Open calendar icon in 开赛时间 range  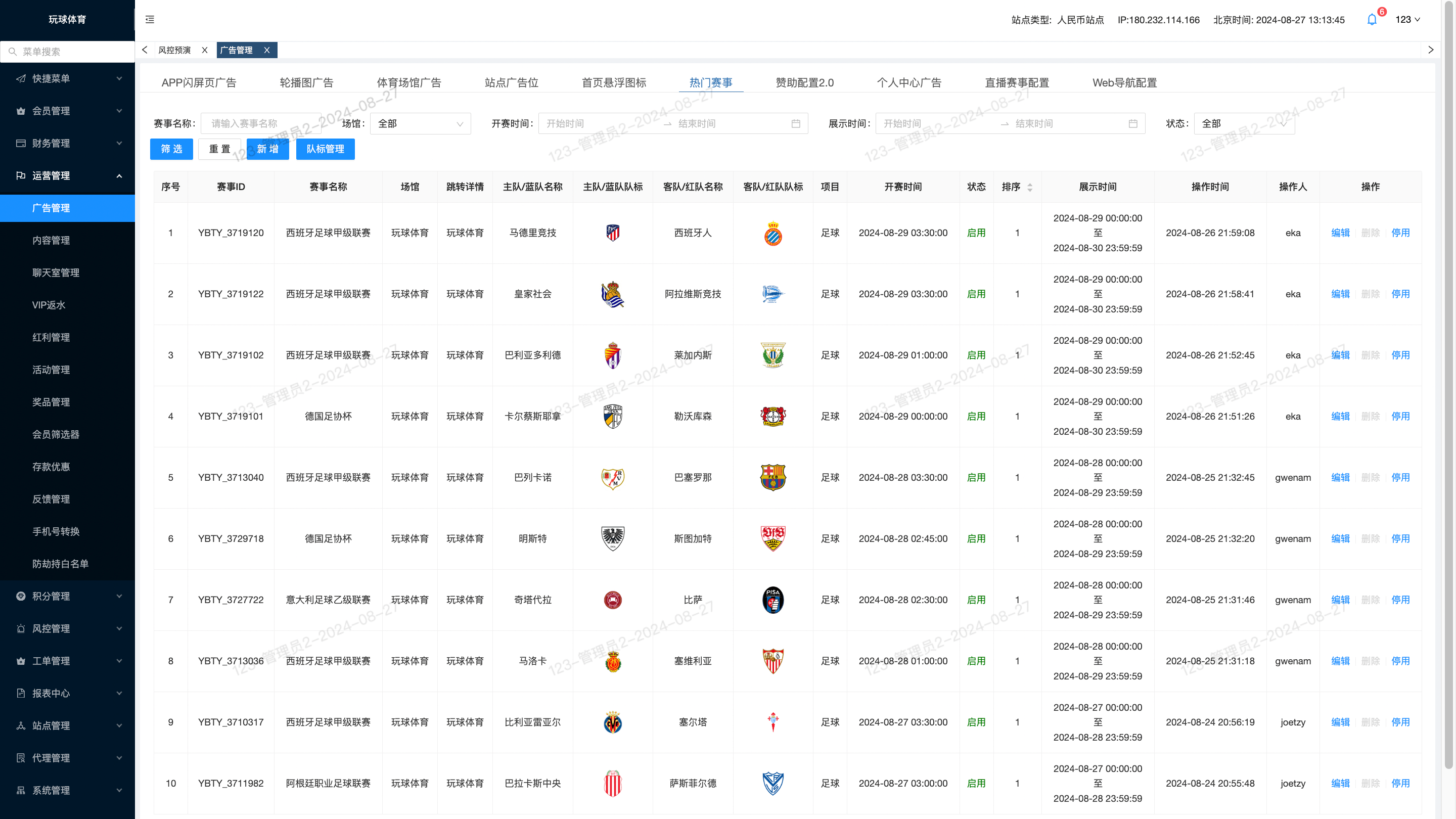click(796, 124)
